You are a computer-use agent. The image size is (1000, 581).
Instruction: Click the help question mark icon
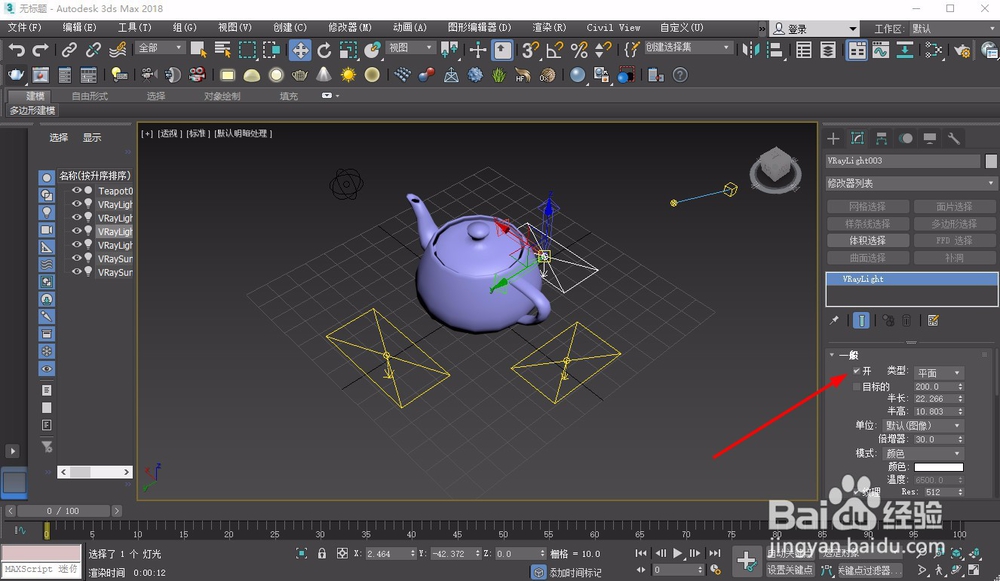(680, 75)
